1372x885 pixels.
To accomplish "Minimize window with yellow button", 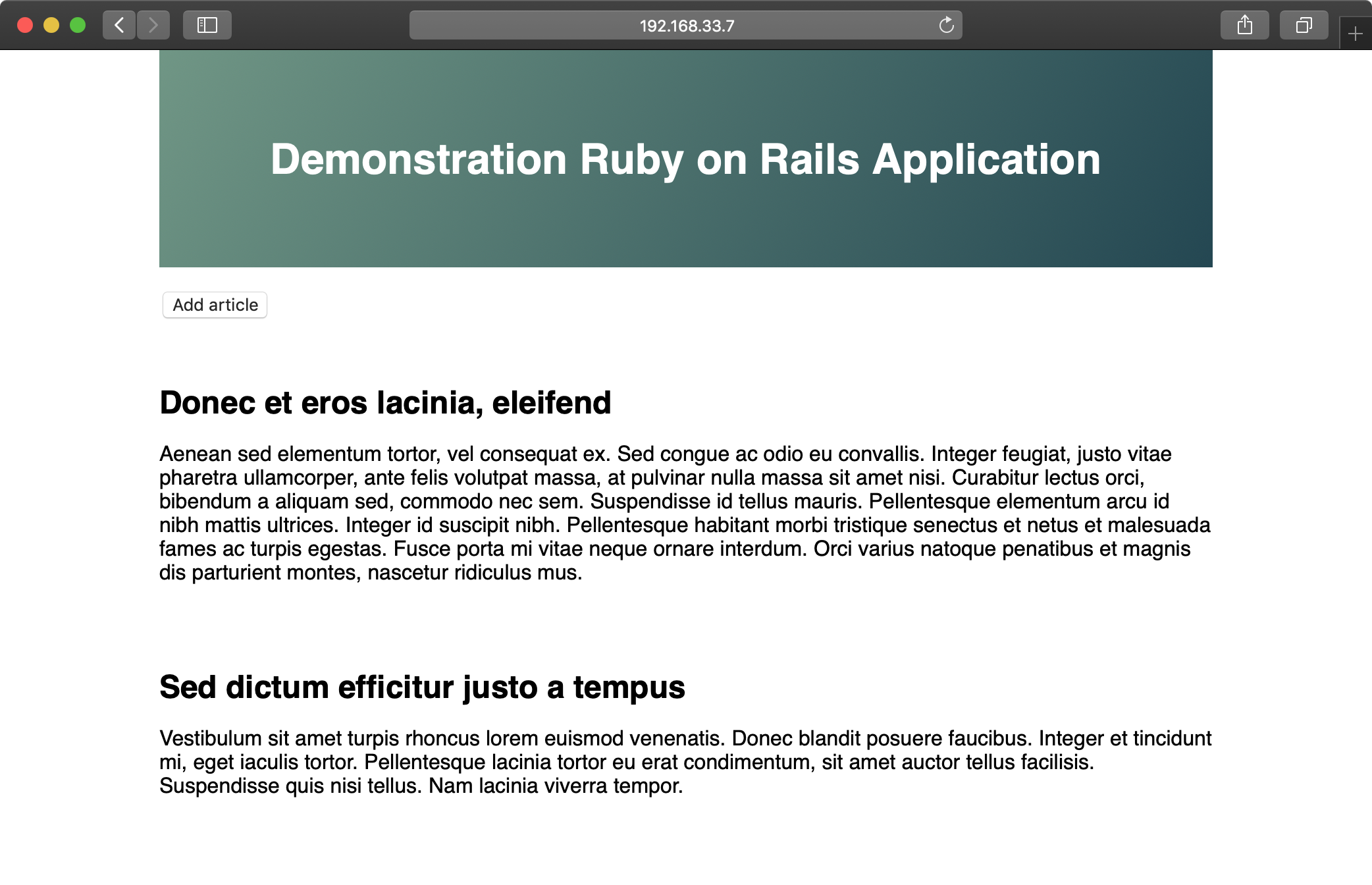I will click(51, 25).
